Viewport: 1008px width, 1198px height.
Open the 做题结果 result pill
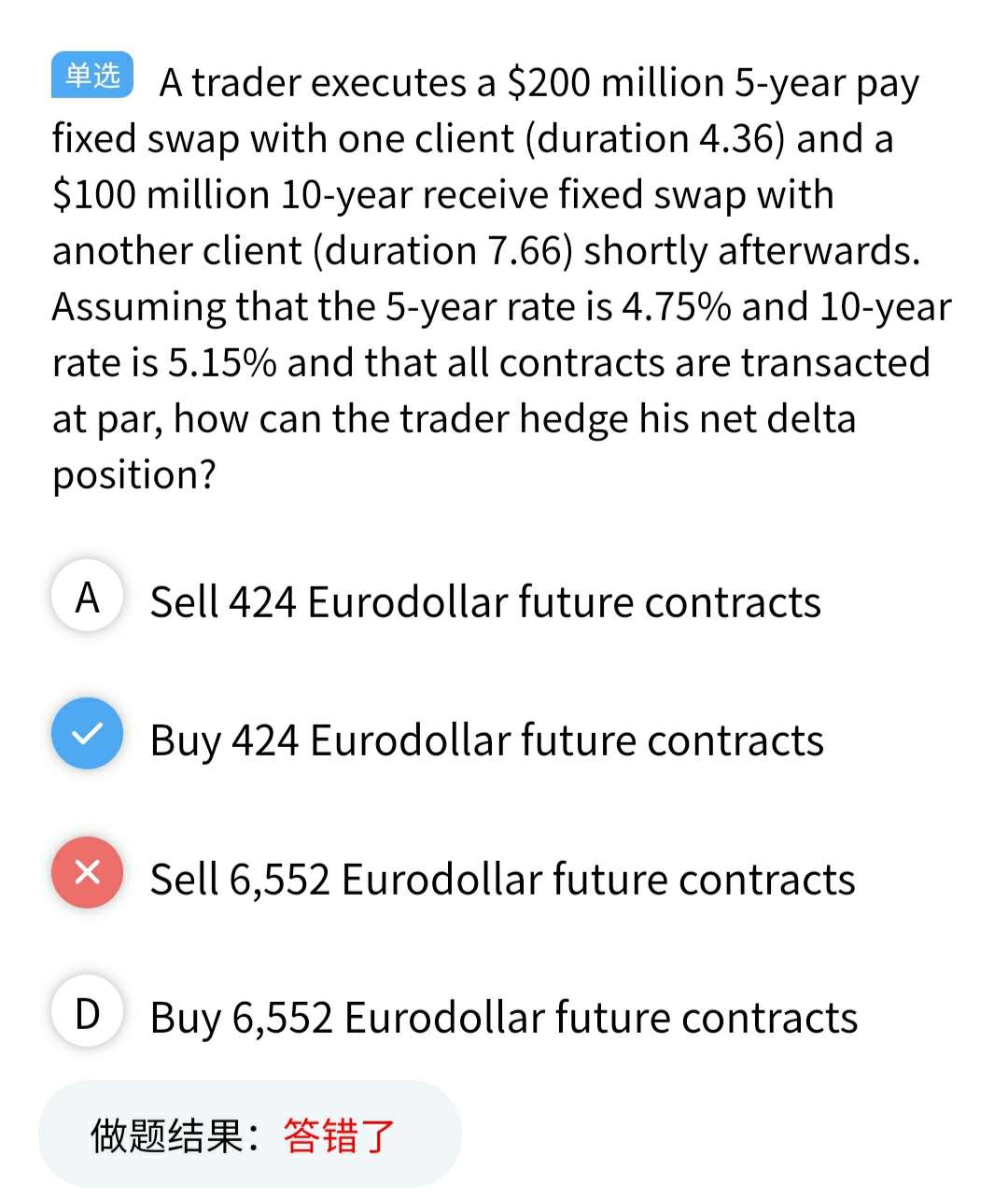pyautogui.click(x=250, y=1135)
